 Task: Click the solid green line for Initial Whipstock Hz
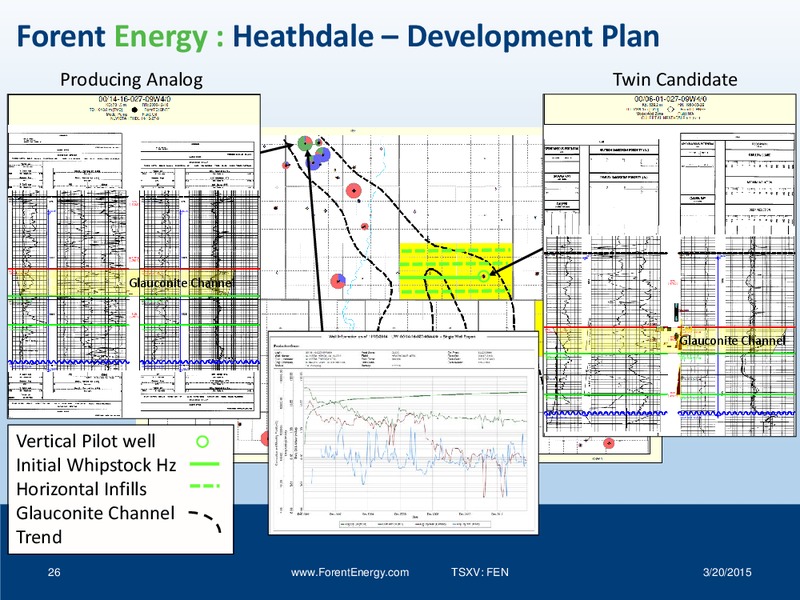coord(204,464)
